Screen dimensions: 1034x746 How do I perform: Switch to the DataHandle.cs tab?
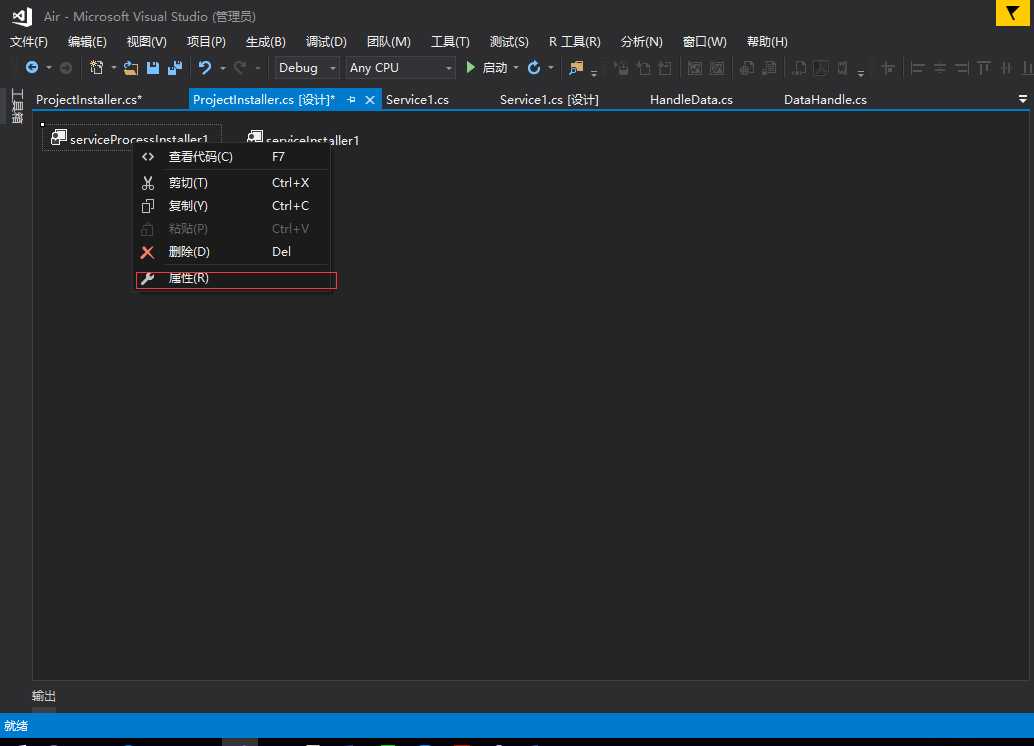[x=825, y=100]
